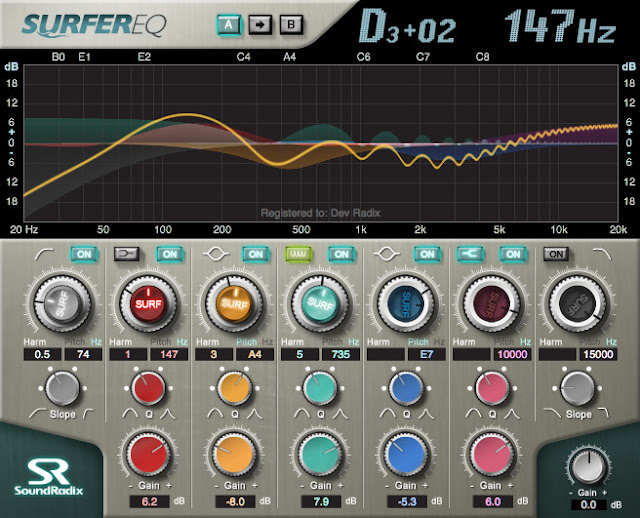640x518 pixels.
Task: Click the teal SURF knob
Action: tap(320, 304)
